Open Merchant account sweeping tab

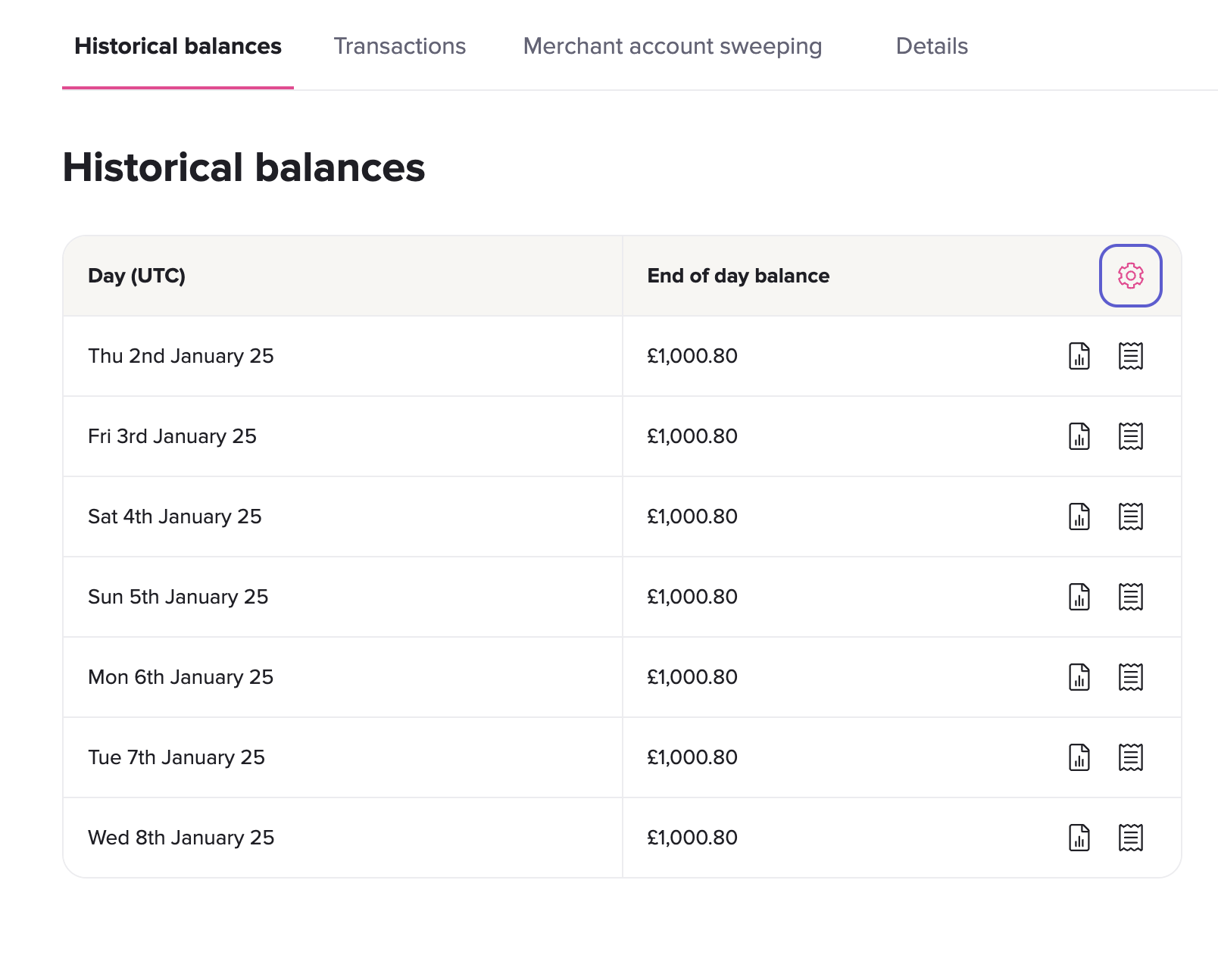pyautogui.click(x=672, y=46)
